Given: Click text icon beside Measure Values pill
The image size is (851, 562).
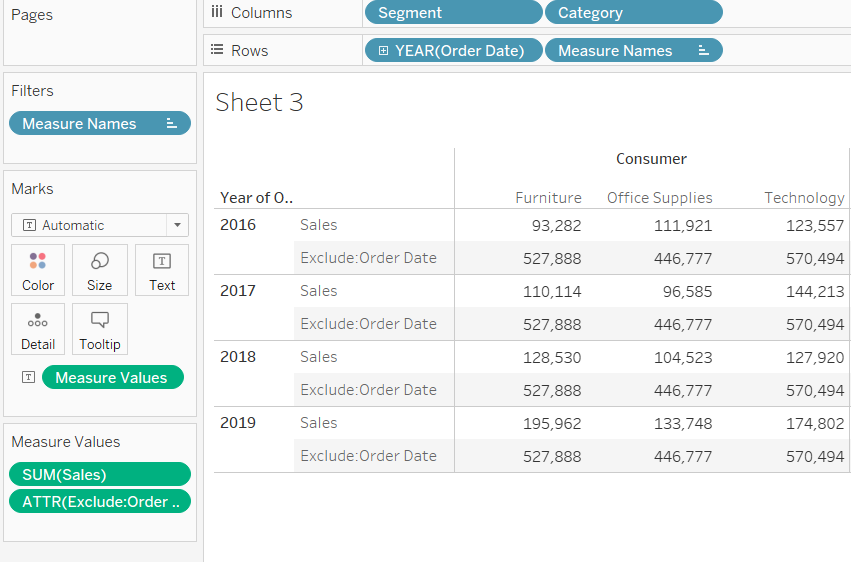Looking at the screenshot, I should pos(28,377).
